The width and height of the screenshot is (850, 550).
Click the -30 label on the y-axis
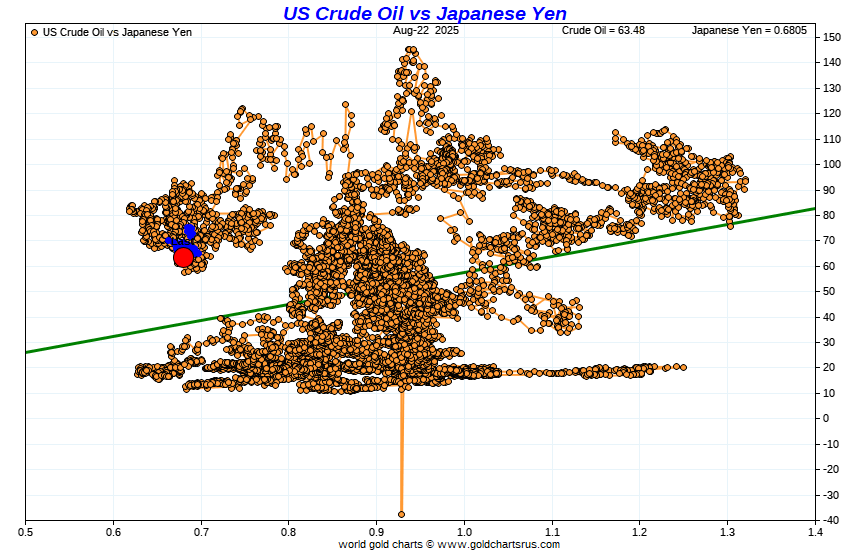tap(832, 495)
